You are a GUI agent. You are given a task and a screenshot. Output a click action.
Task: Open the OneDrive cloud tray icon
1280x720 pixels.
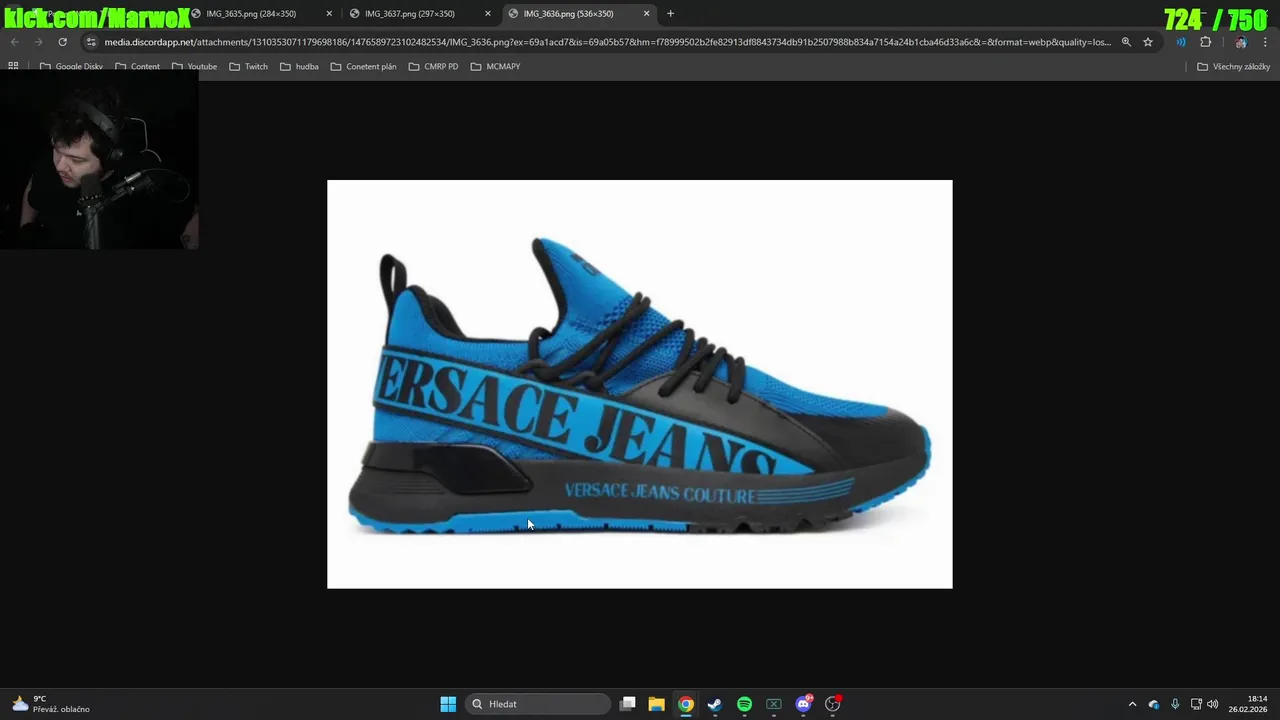pyautogui.click(x=1154, y=704)
